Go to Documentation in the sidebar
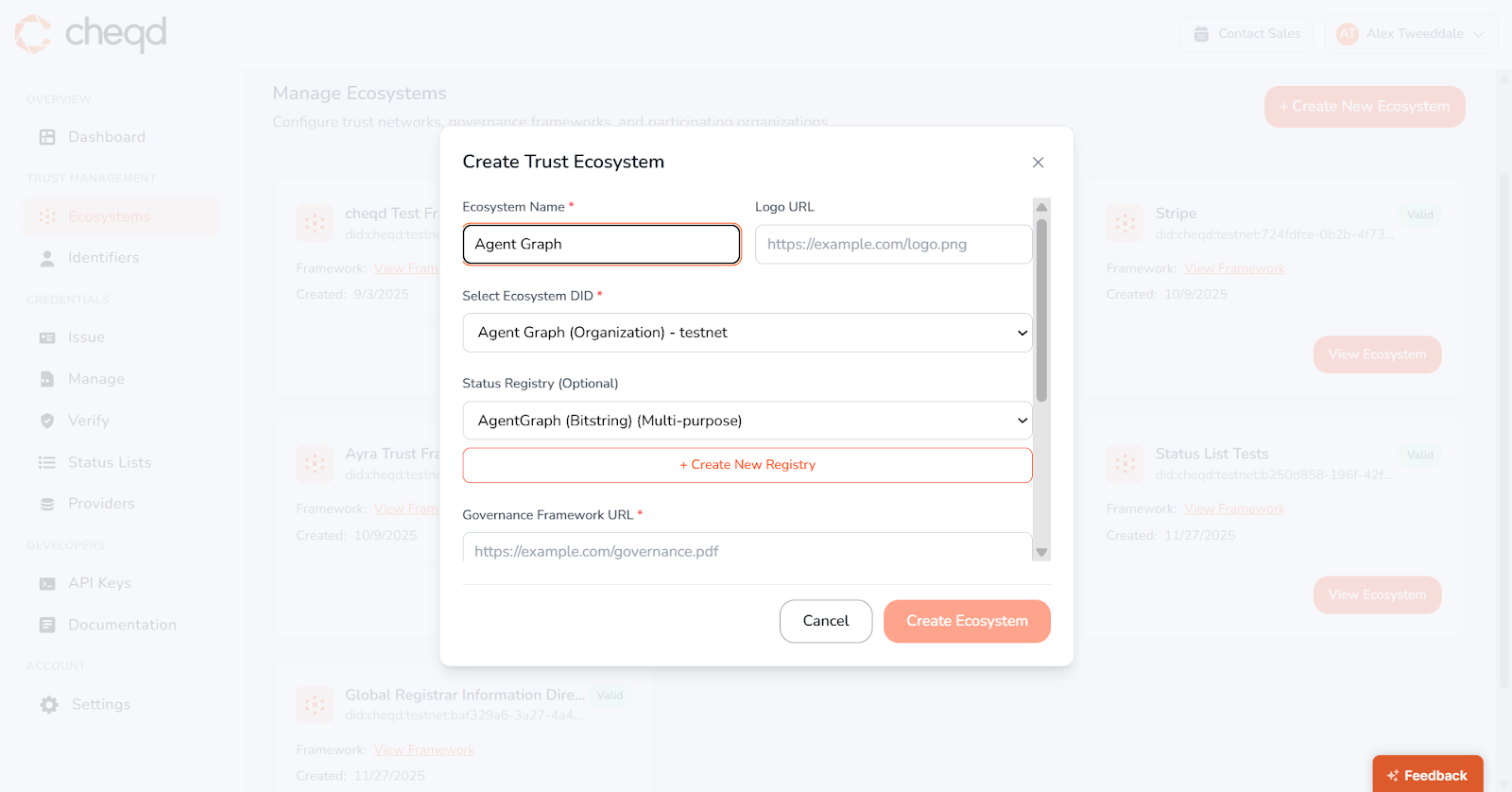The image size is (1512, 792). point(122,625)
